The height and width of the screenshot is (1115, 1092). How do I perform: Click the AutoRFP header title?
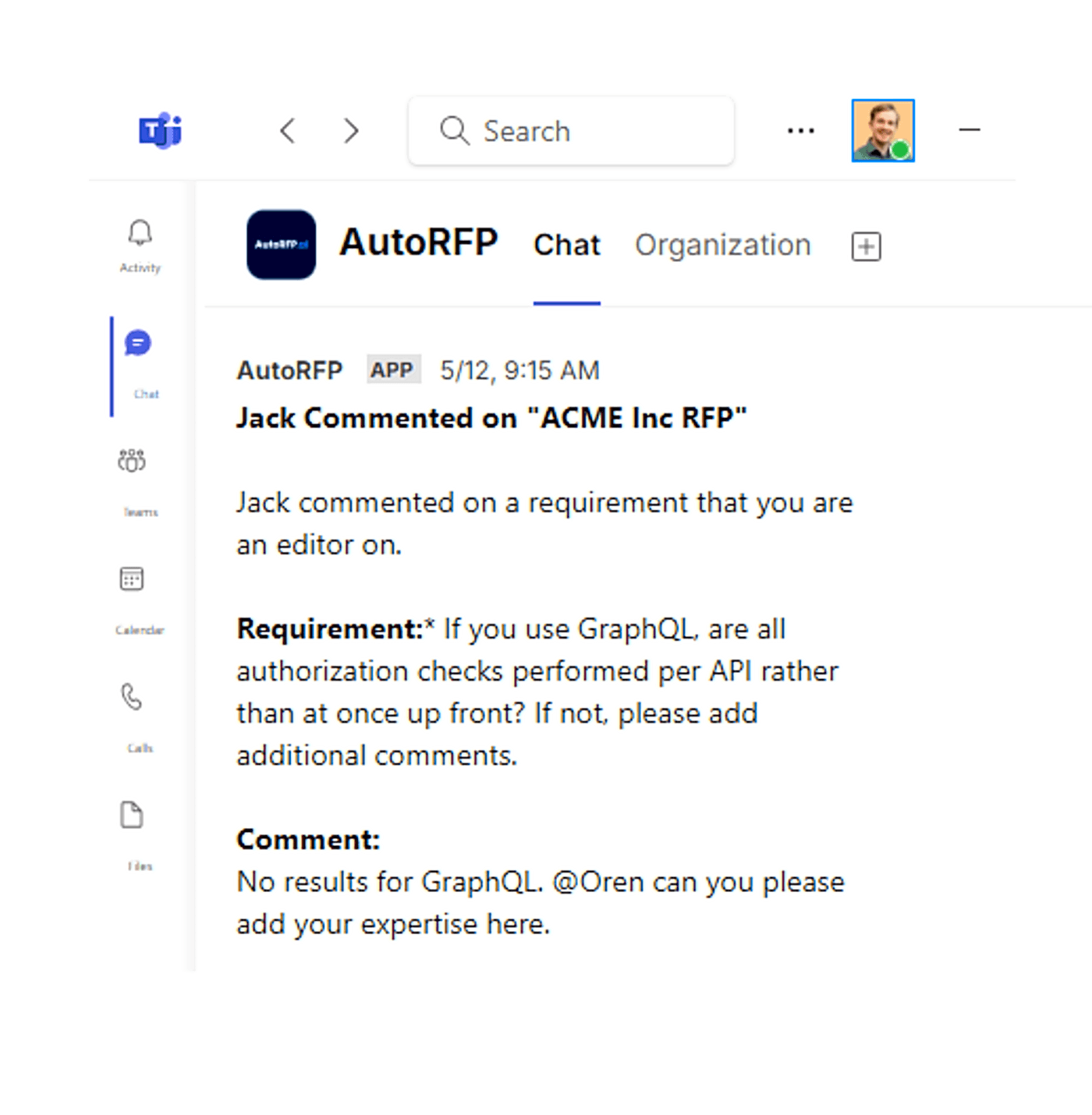(x=419, y=242)
